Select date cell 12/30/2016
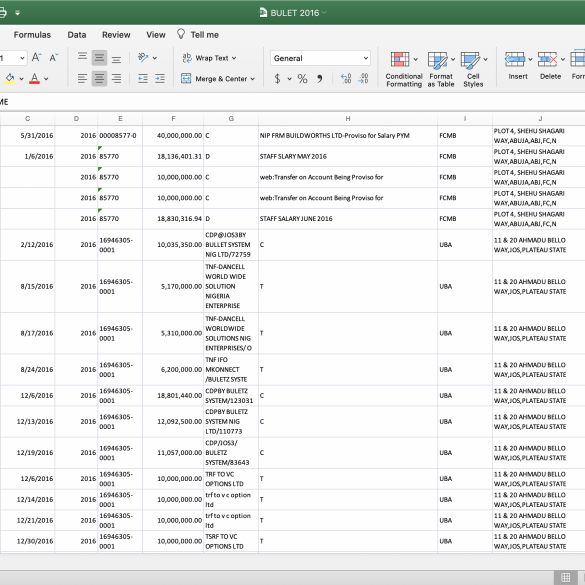 28,541
